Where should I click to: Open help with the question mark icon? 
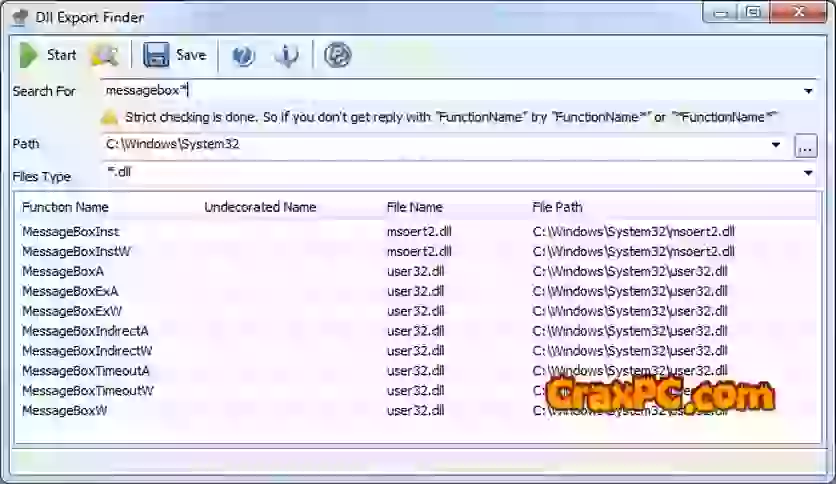[x=243, y=55]
